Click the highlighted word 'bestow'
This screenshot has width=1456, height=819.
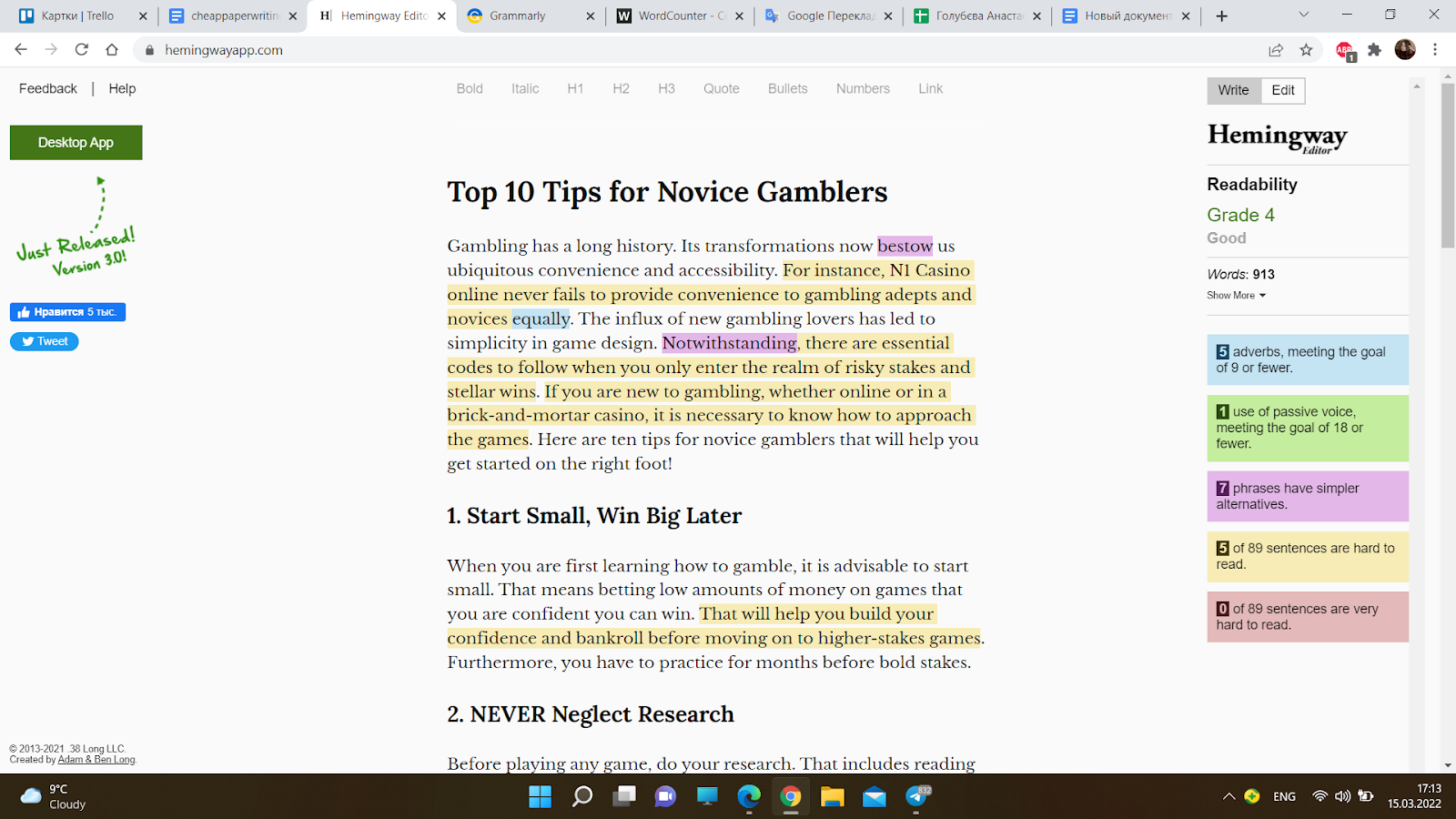click(x=905, y=246)
